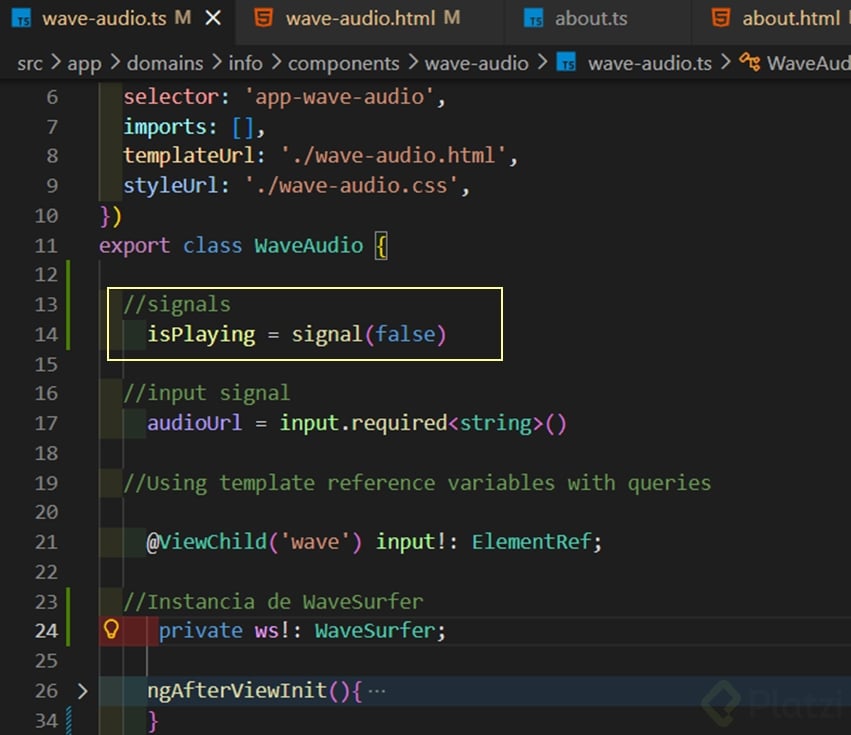Click the TypeScript icon on wave-audio.ts tab

coord(21,18)
